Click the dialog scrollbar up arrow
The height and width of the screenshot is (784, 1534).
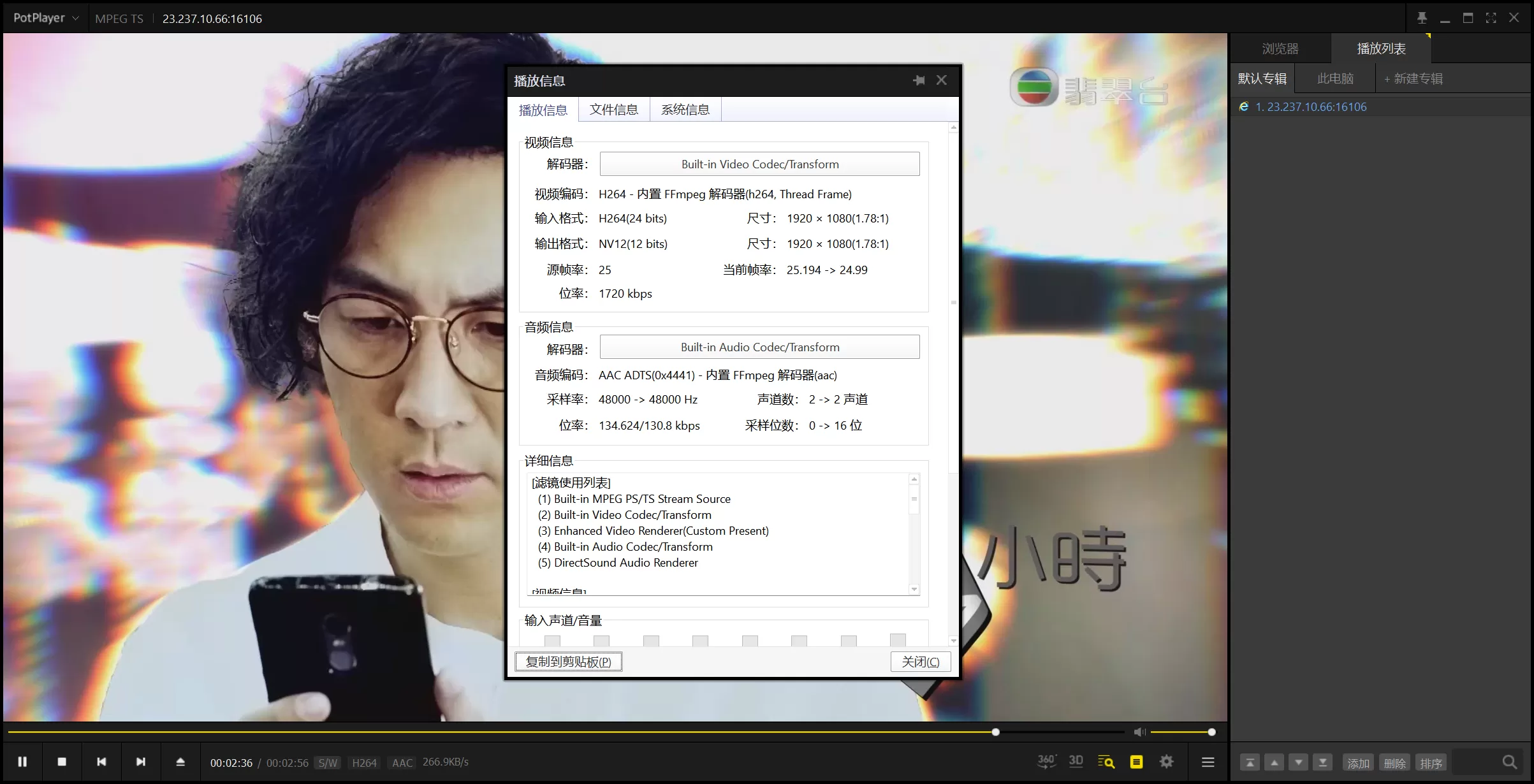pos(954,127)
